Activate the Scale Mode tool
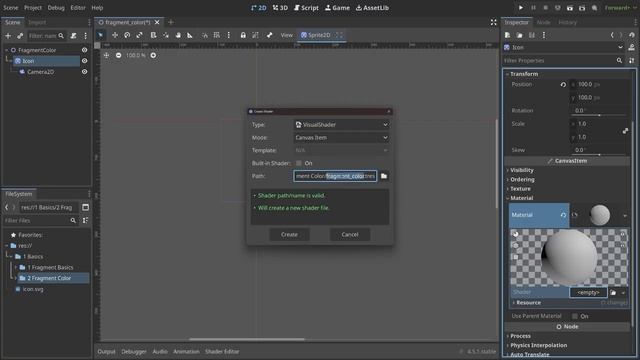The height and width of the screenshot is (360, 640). pyautogui.click(x=140, y=35)
